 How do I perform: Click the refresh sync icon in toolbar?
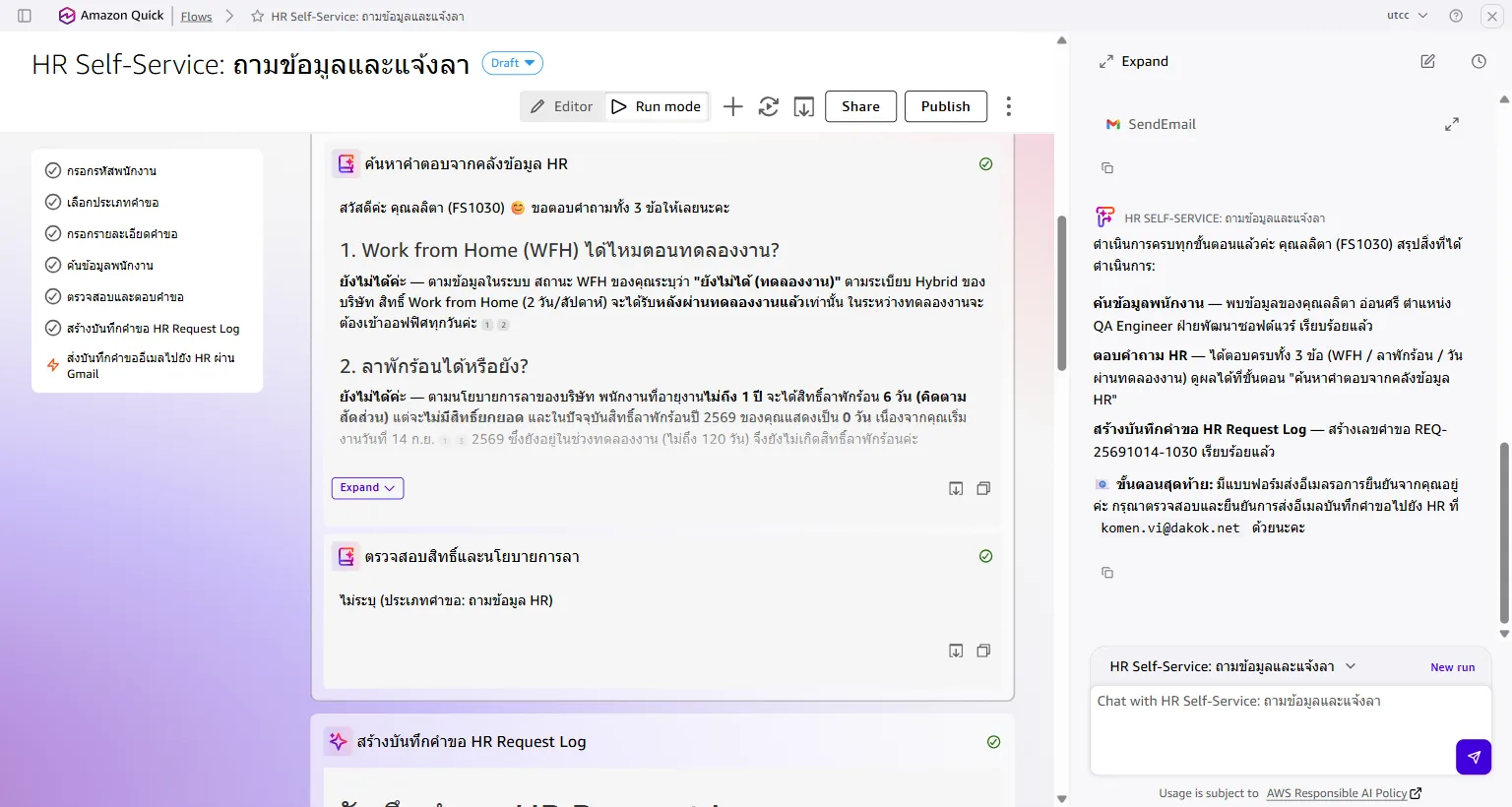point(769,106)
